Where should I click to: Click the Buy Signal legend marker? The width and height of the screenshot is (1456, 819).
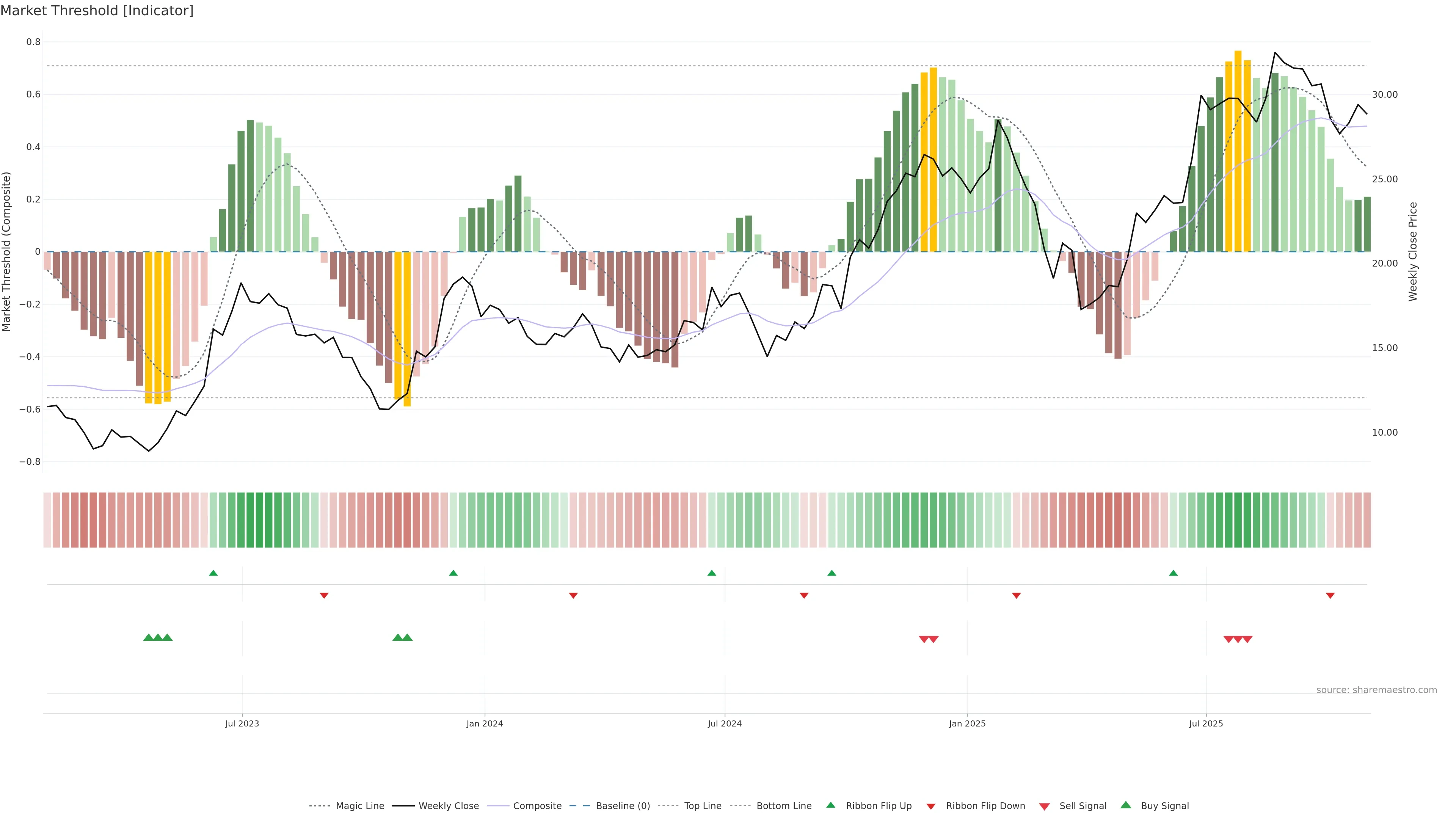1126,805
